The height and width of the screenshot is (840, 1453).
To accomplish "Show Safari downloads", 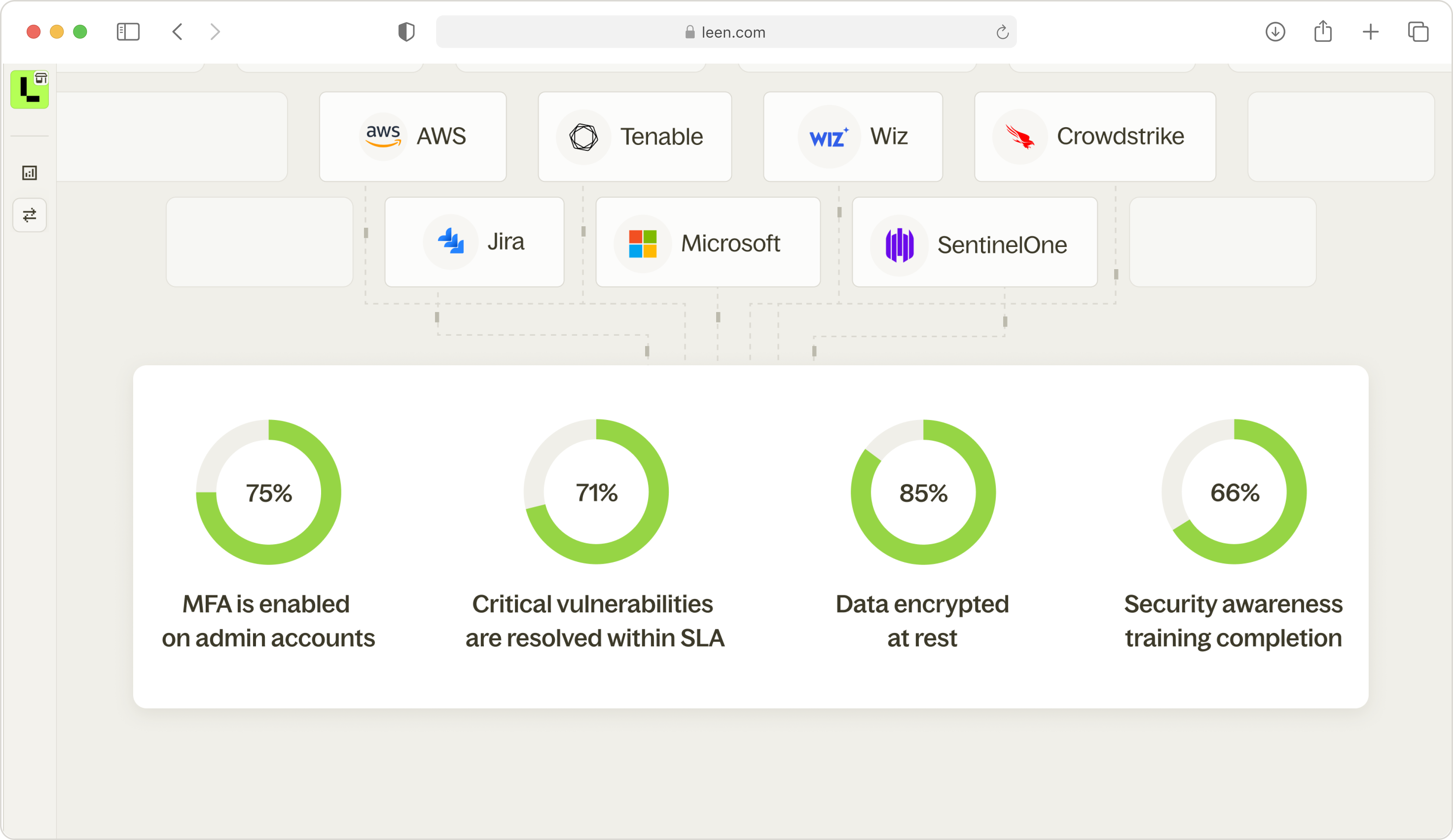I will tap(1275, 32).
